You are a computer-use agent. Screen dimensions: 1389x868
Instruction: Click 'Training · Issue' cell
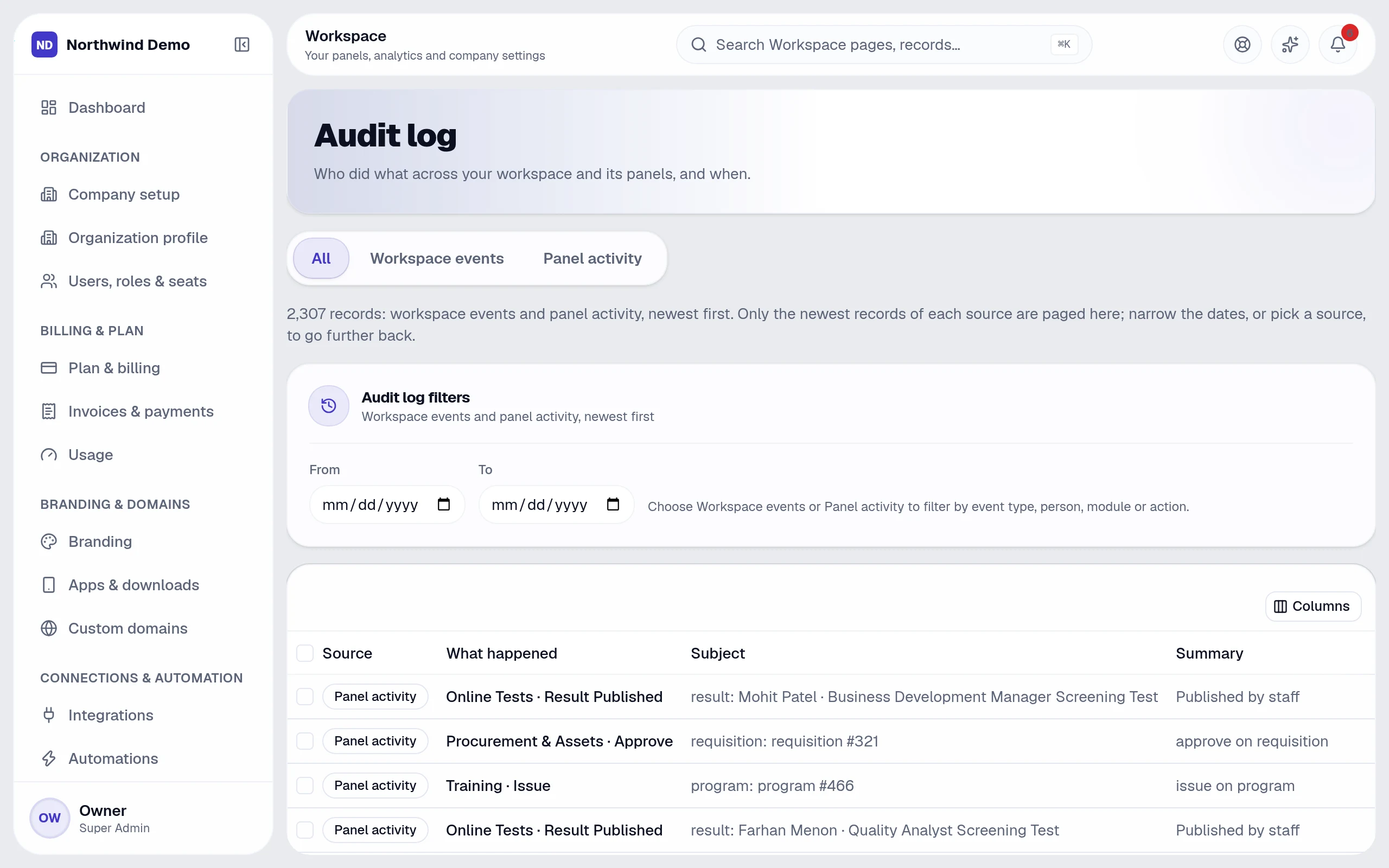click(x=498, y=786)
